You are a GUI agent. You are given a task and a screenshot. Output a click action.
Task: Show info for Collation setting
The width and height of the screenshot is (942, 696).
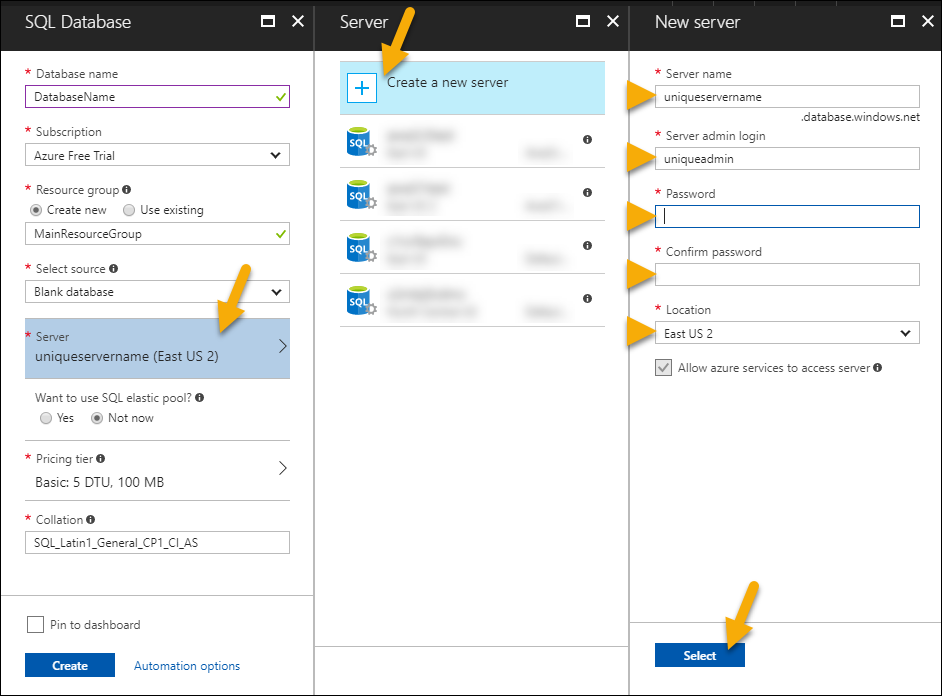point(91,520)
